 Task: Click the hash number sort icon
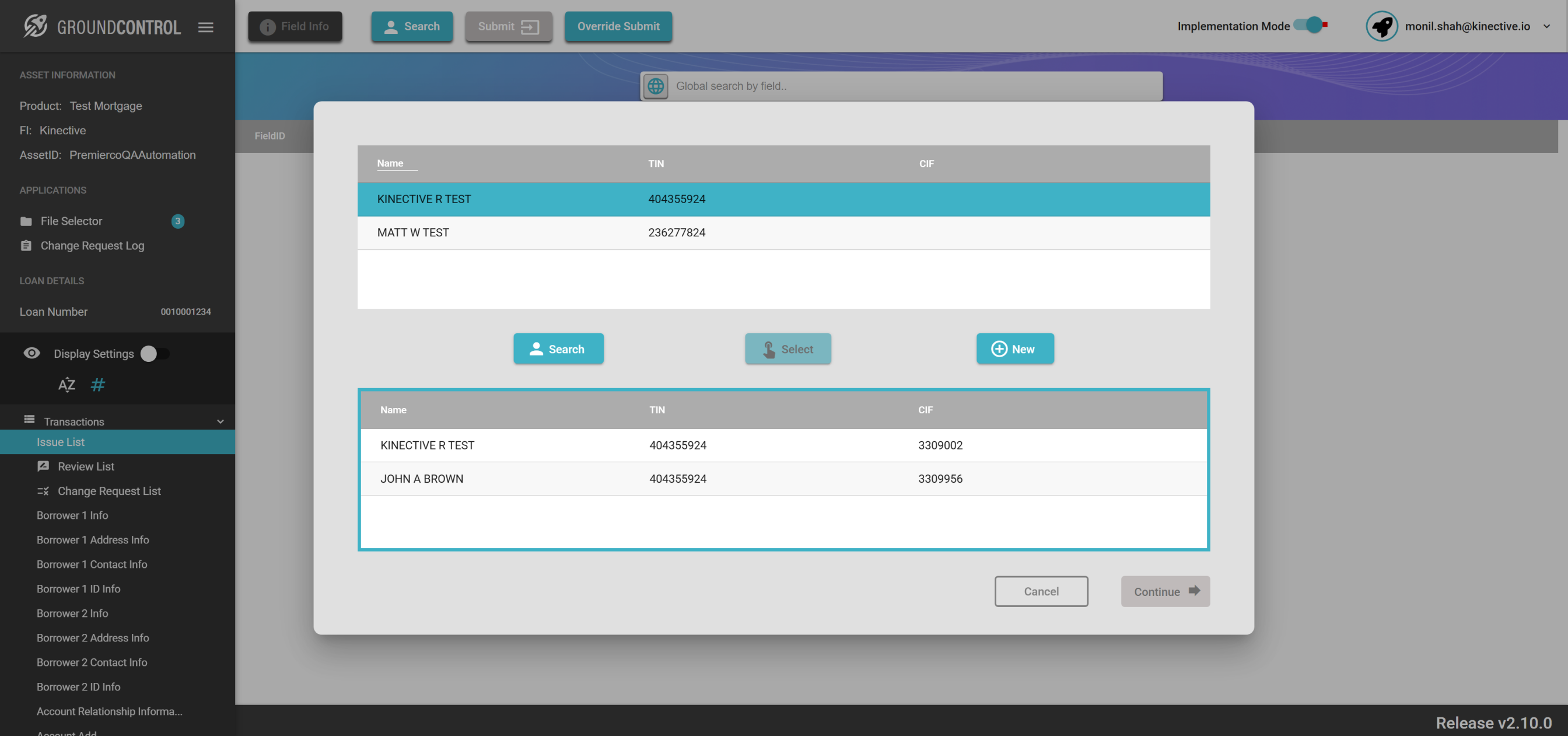[x=97, y=385]
